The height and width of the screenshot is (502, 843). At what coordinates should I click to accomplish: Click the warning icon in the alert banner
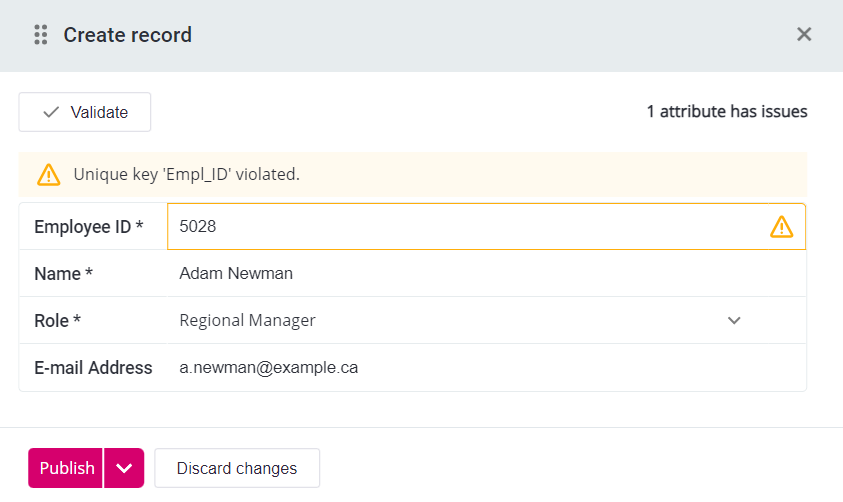[49, 175]
